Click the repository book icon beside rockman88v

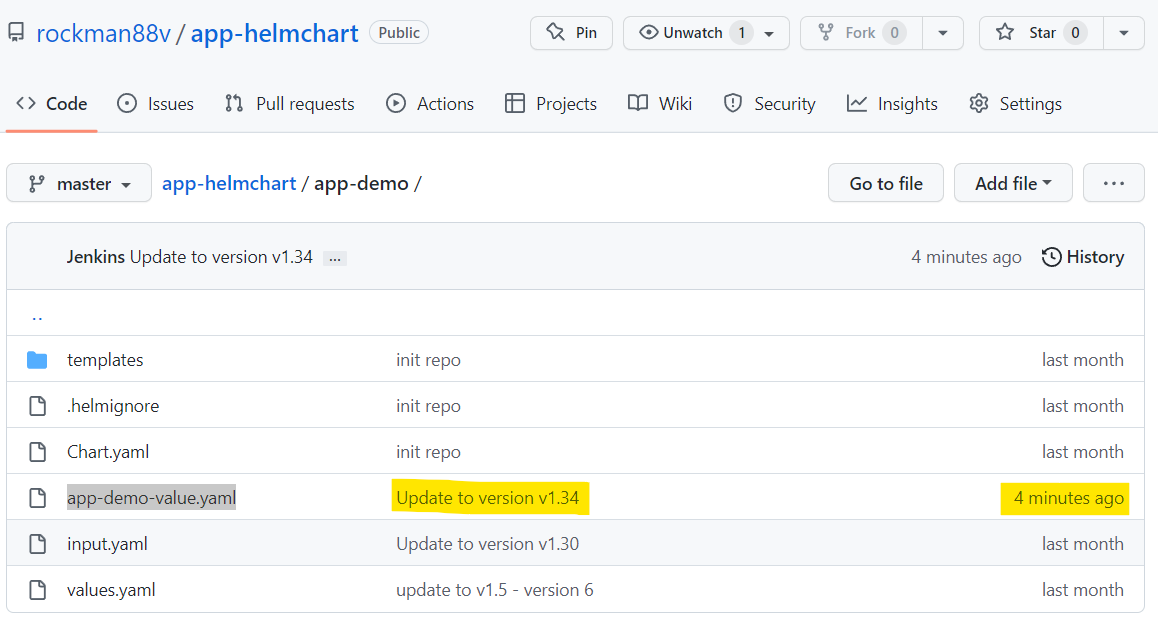tap(16, 33)
